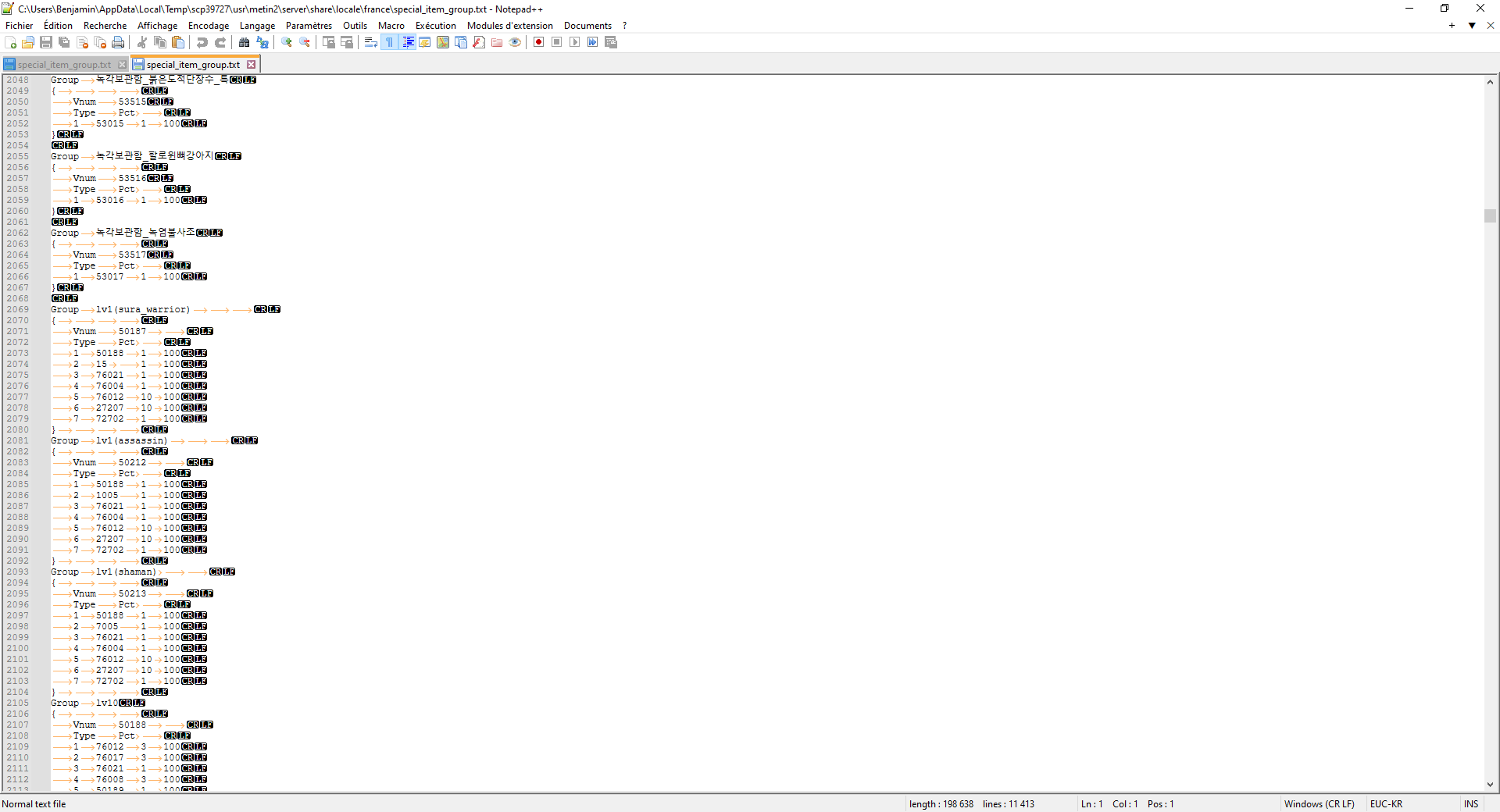Open the tab list dropdown triangle at top right
This screenshot has height=812, width=1500.
tap(1472, 26)
